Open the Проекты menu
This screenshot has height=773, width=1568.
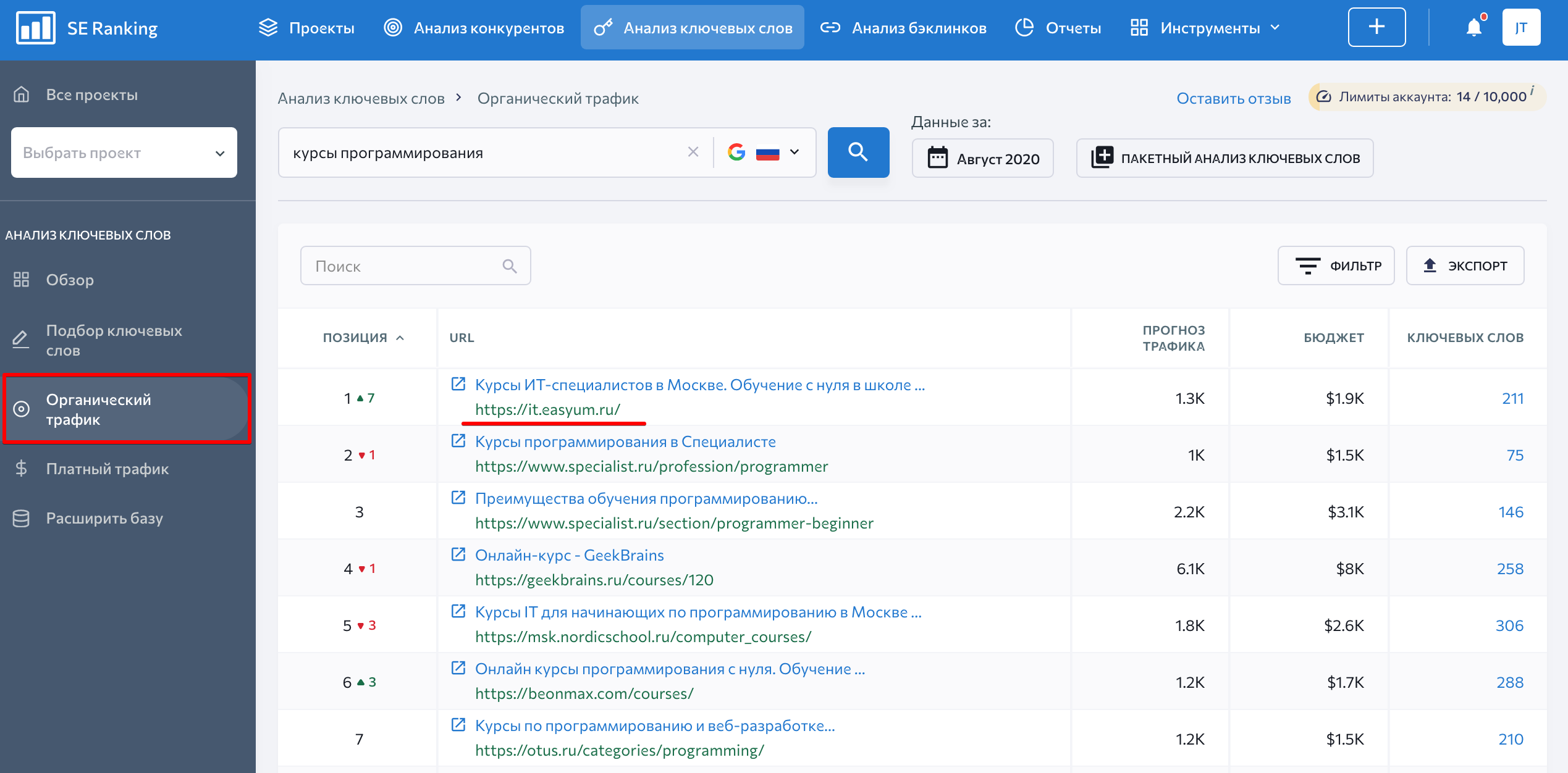pos(306,28)
